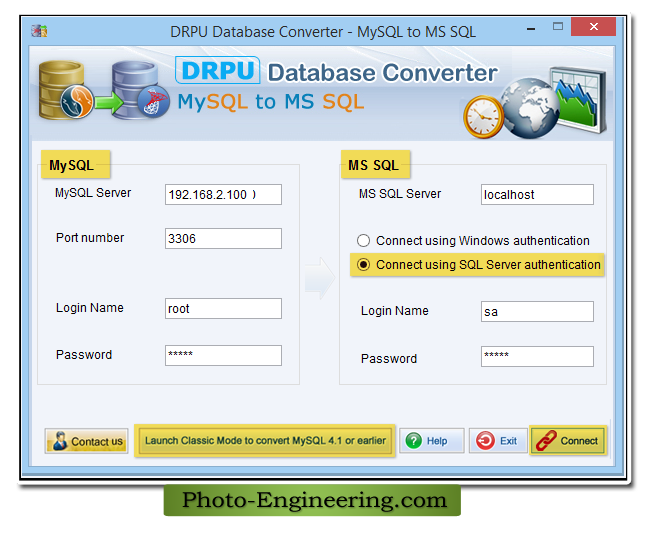Click the Contact us person icon

point(60,441)
